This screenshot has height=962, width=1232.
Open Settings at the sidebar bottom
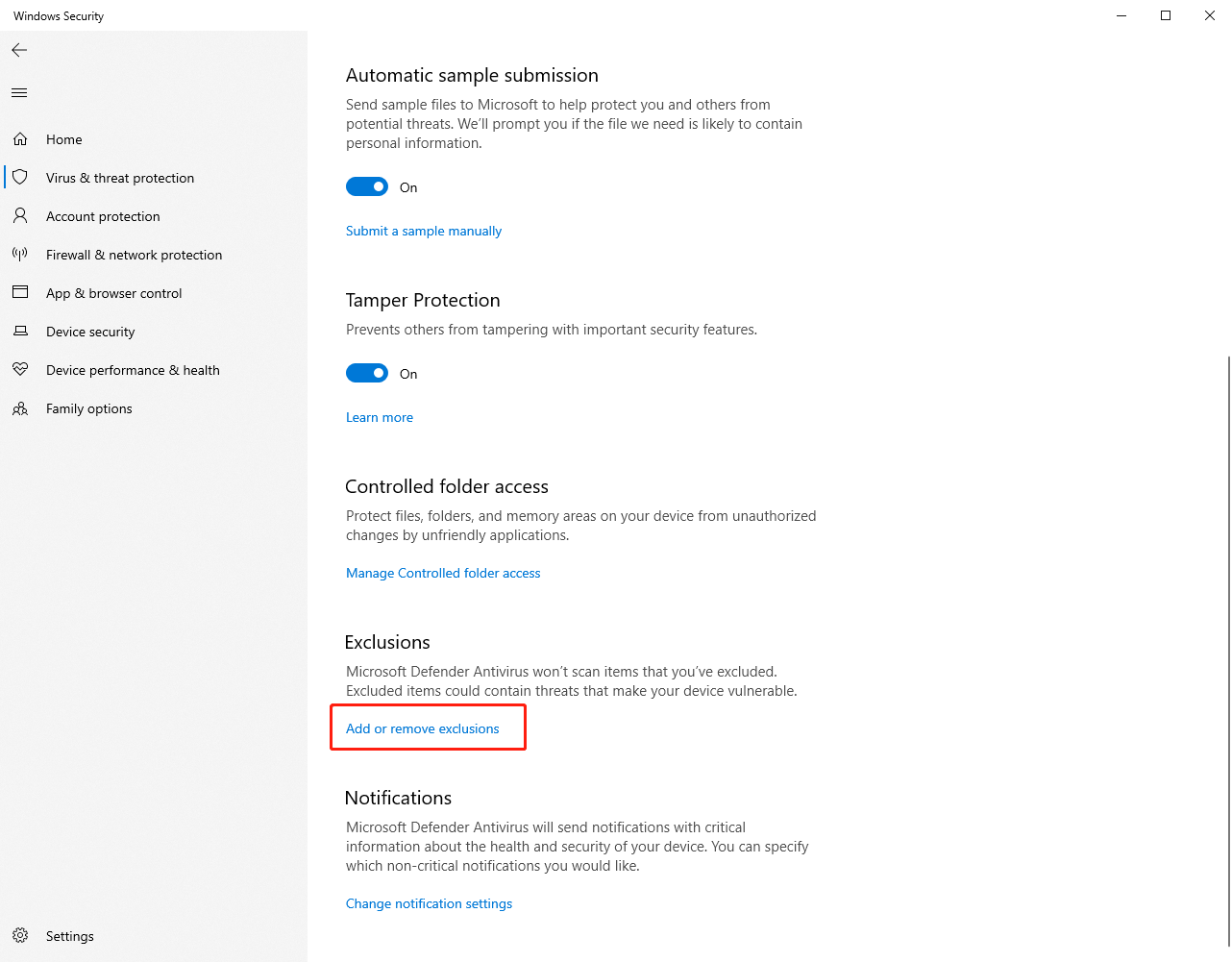point(154,936)
